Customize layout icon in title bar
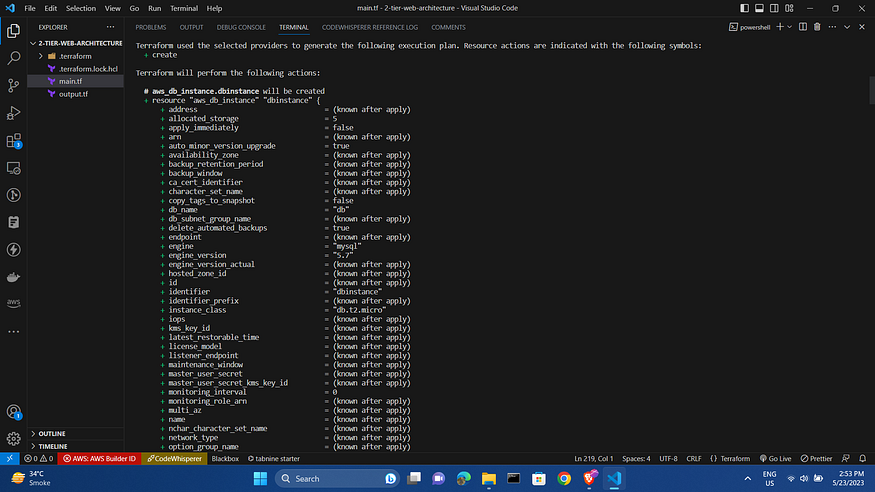The image size is (875, 492). pos(789,8)
